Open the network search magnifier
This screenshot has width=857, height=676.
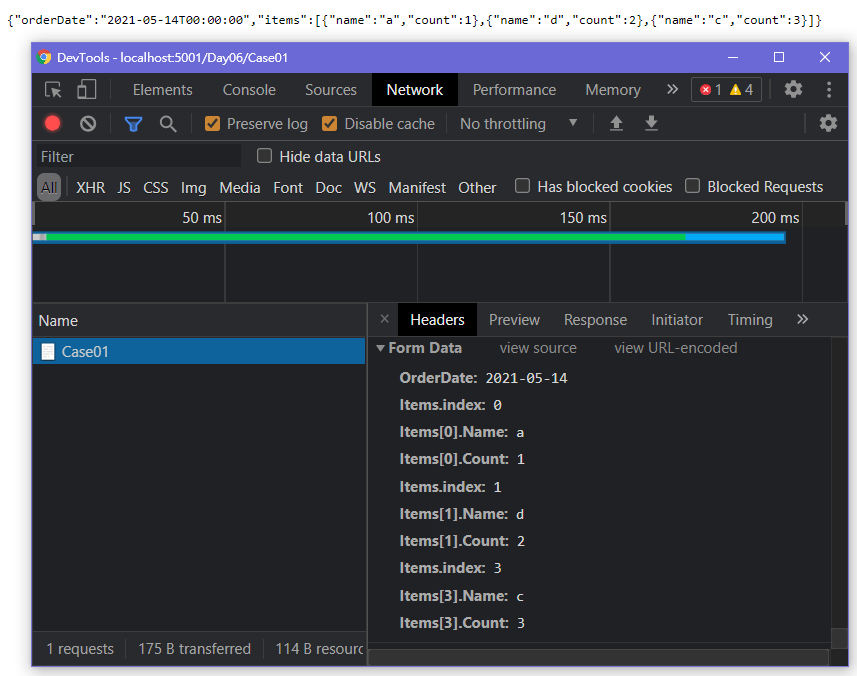(x=168, y=124)
